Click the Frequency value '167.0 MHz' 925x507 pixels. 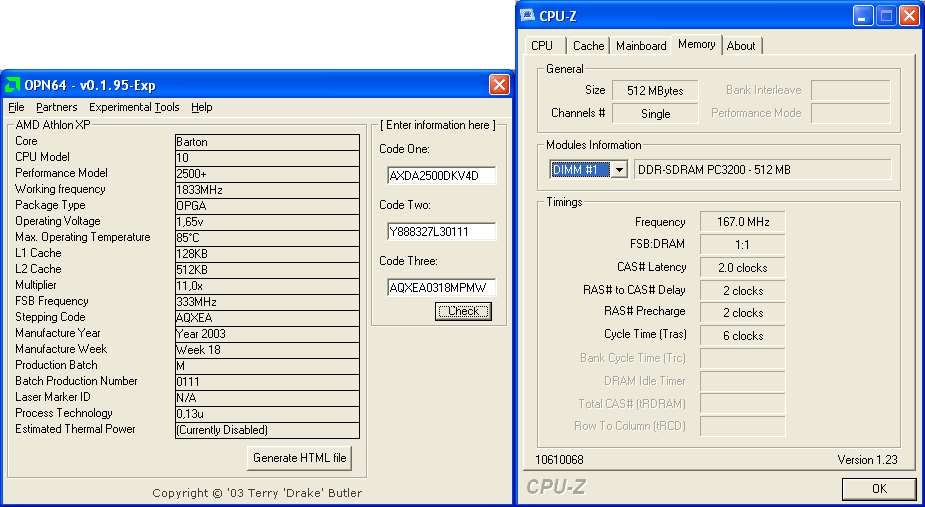coord(743,222)
